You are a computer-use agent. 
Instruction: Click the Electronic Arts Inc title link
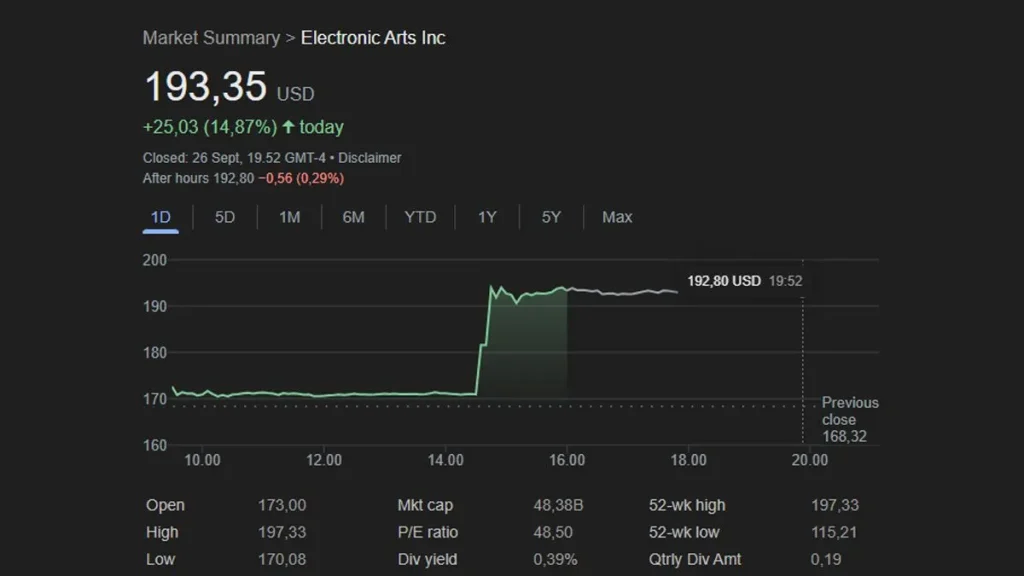(373, 38)
